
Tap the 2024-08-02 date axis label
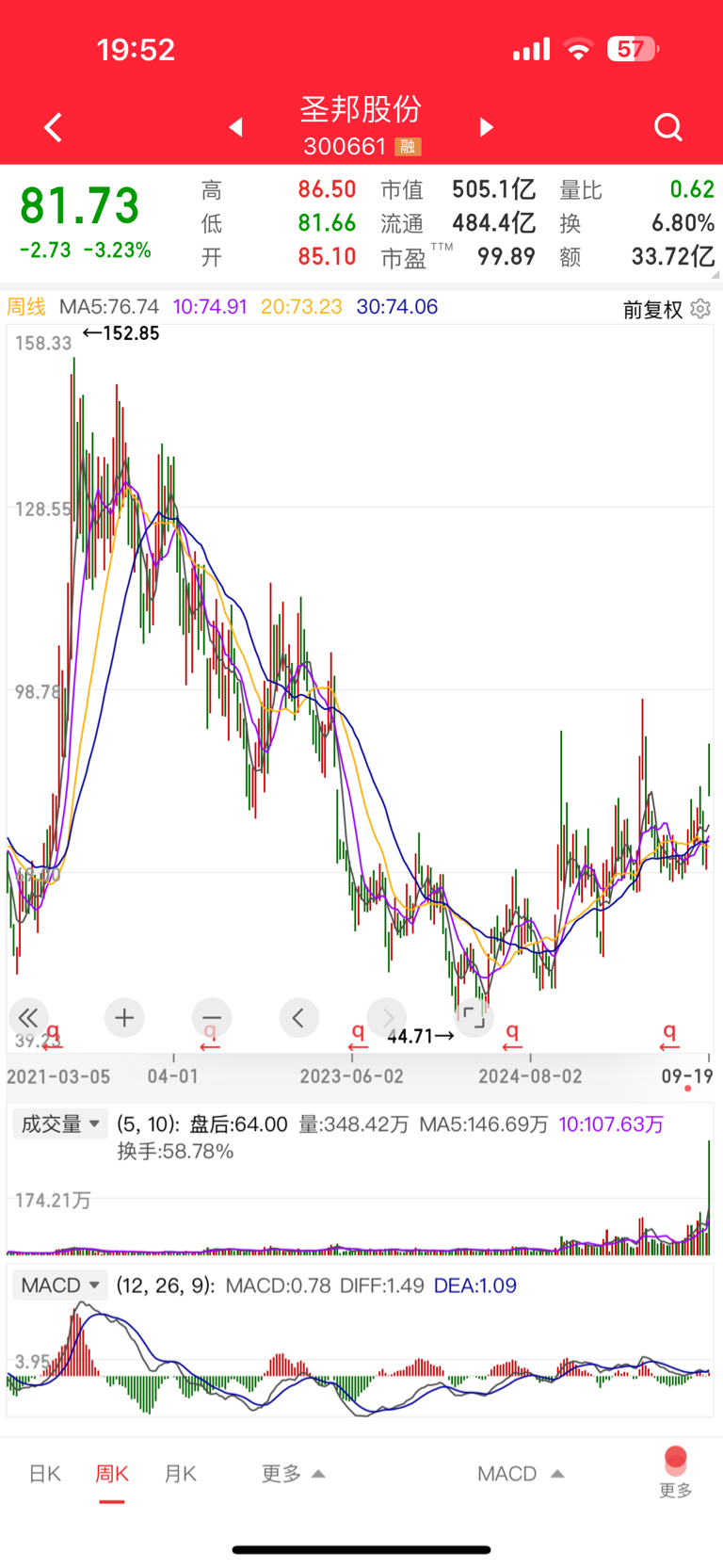(x=530, y=1075)
